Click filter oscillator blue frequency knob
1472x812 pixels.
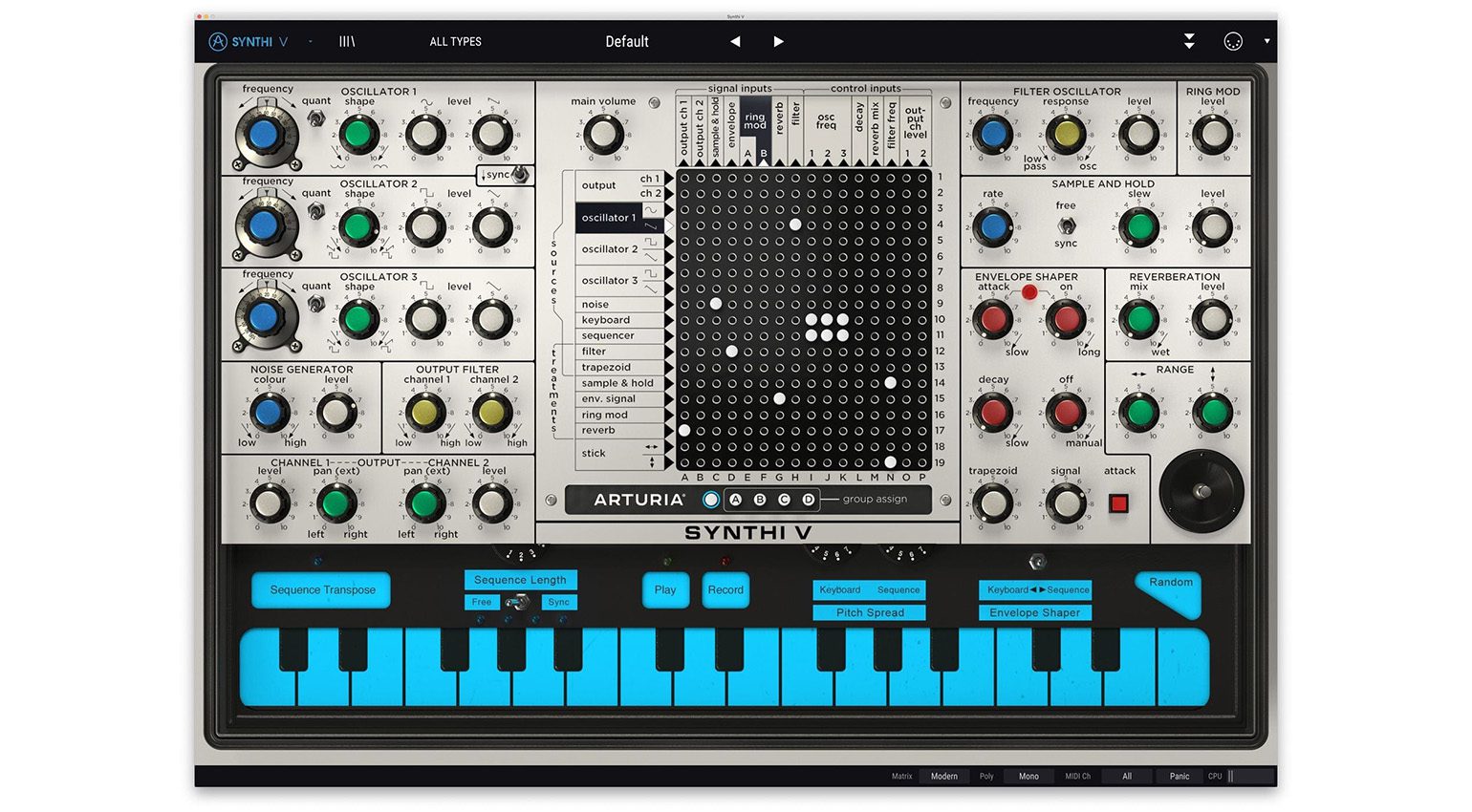click(993, 135)
